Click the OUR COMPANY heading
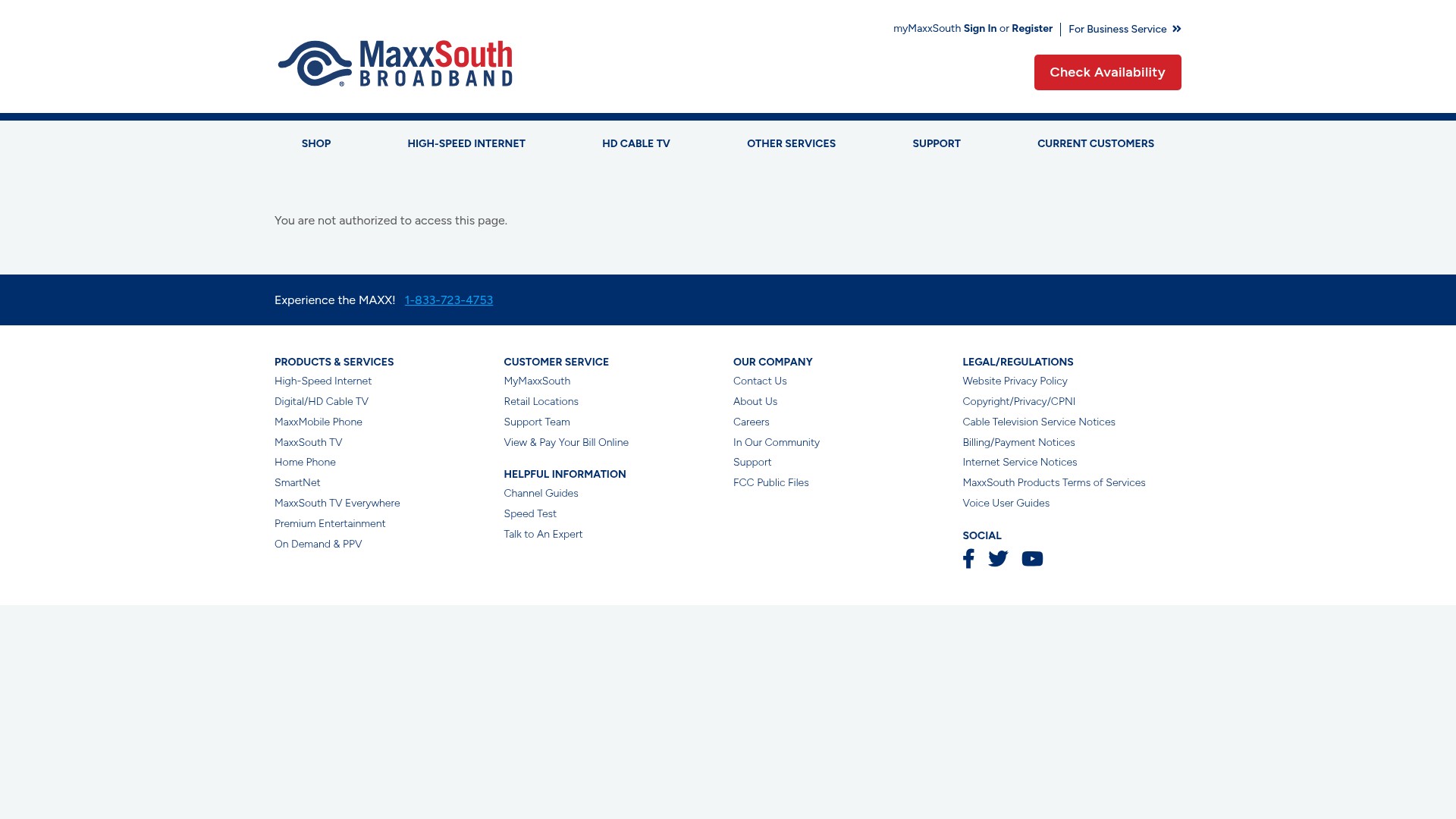1456x819 pixels. pos(773,362)
